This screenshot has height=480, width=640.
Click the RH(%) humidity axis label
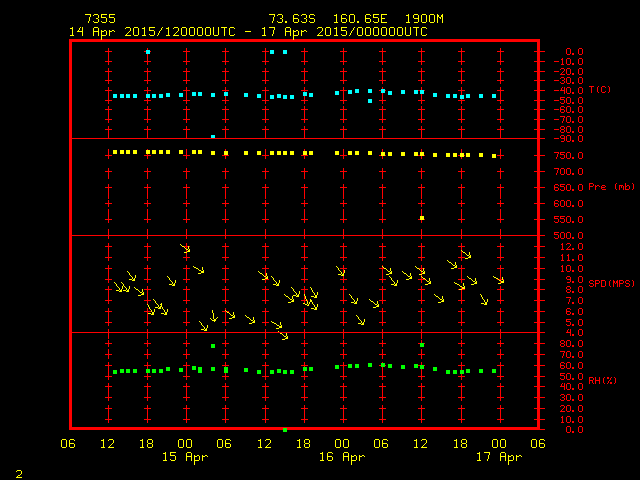pos(601,381)
